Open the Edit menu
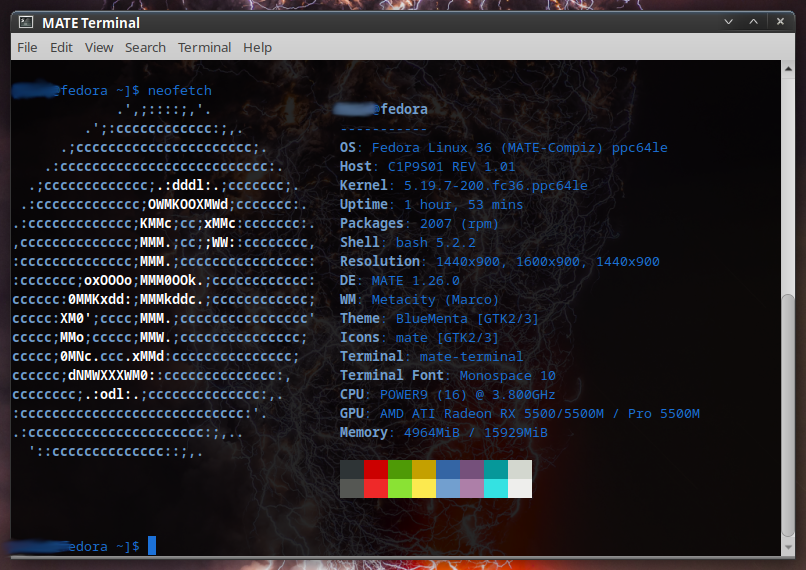The image size is (806, 570). [x=61, y=47]
